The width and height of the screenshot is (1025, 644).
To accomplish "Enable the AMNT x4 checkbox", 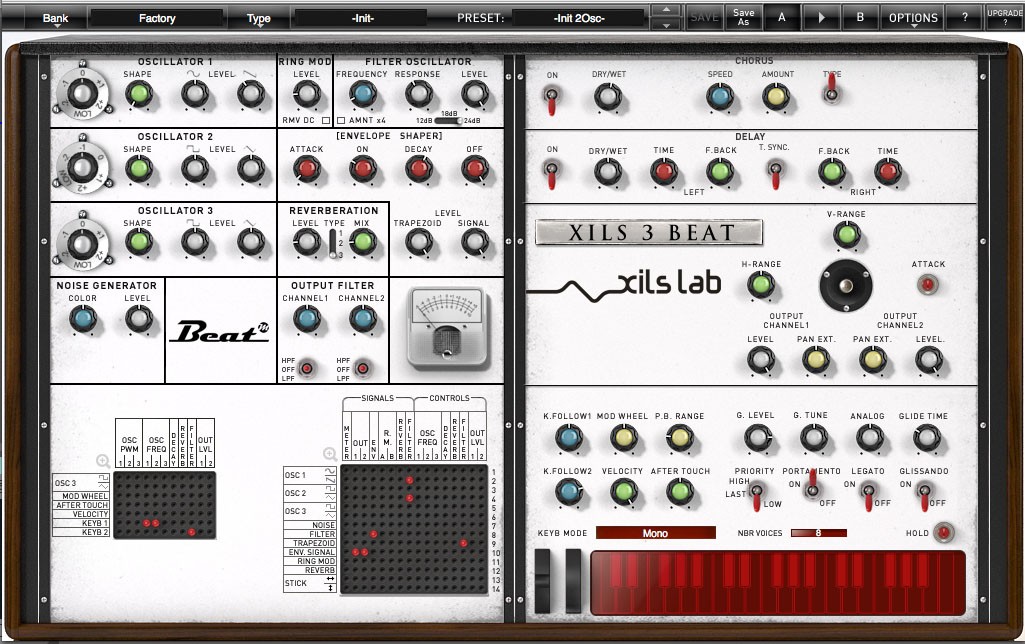I will point(341,120).
